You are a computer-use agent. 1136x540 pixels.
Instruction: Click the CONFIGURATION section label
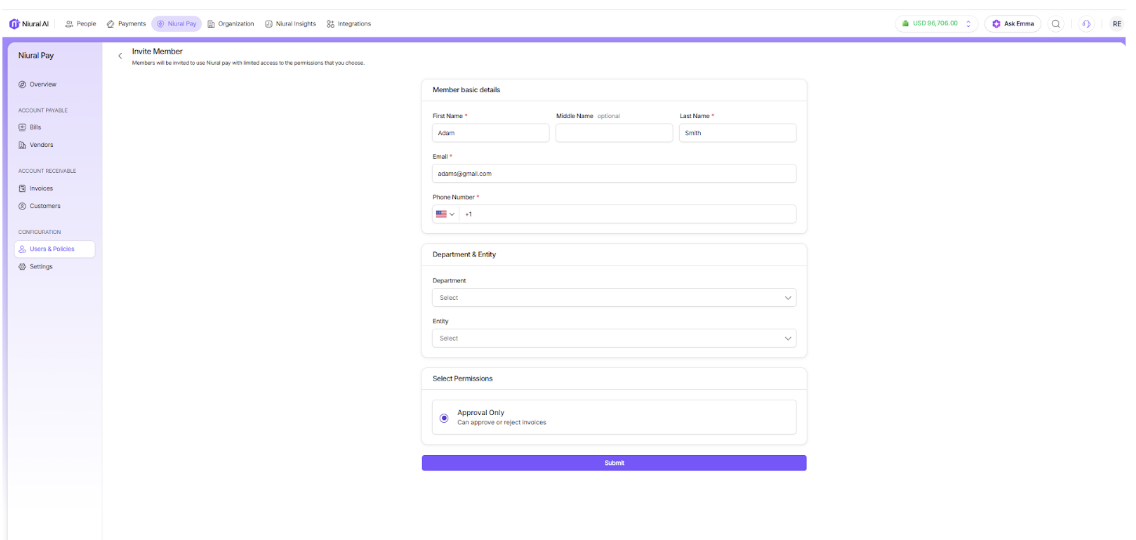[x=40, y=232]
